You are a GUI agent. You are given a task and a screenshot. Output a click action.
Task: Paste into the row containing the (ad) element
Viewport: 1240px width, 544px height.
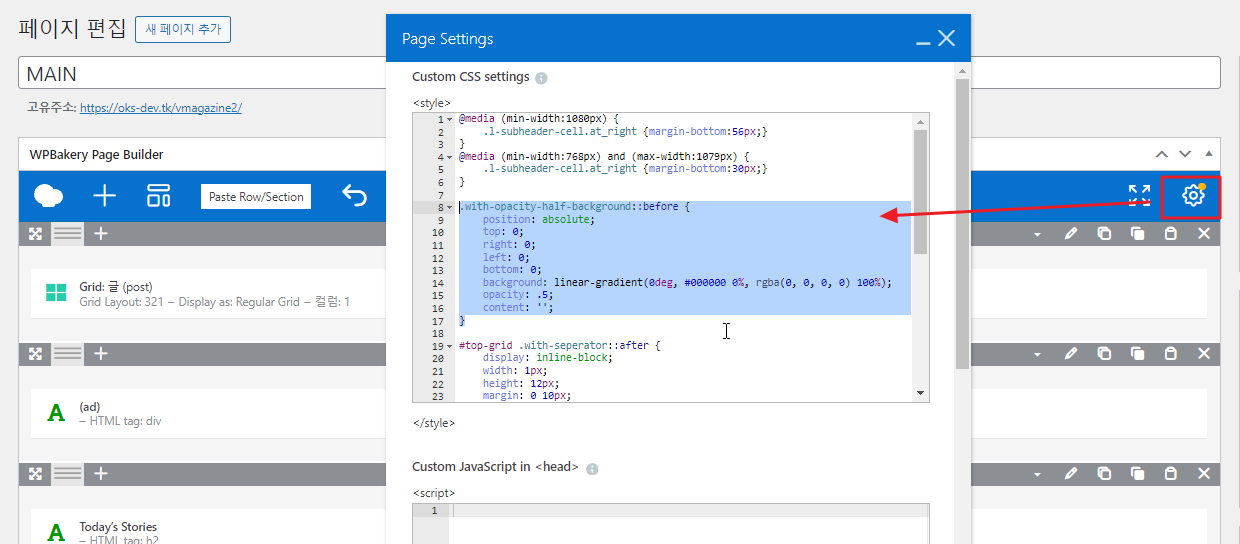(x=1170, y=354)
